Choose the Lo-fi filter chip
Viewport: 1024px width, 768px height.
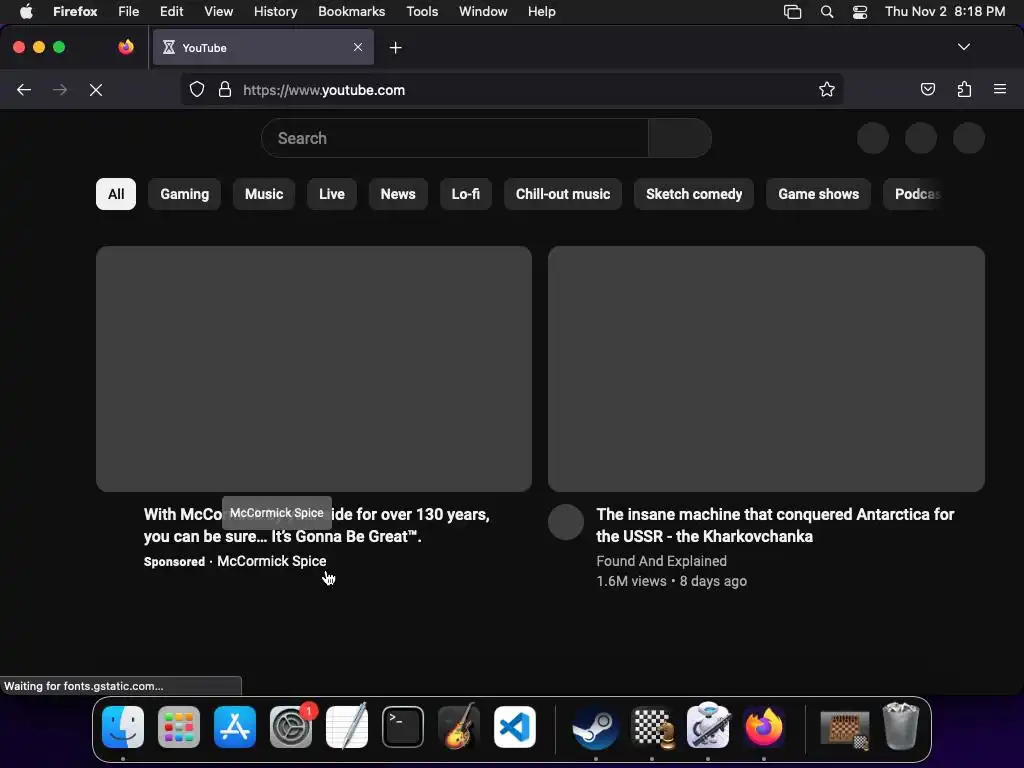[x=466, y=194]
